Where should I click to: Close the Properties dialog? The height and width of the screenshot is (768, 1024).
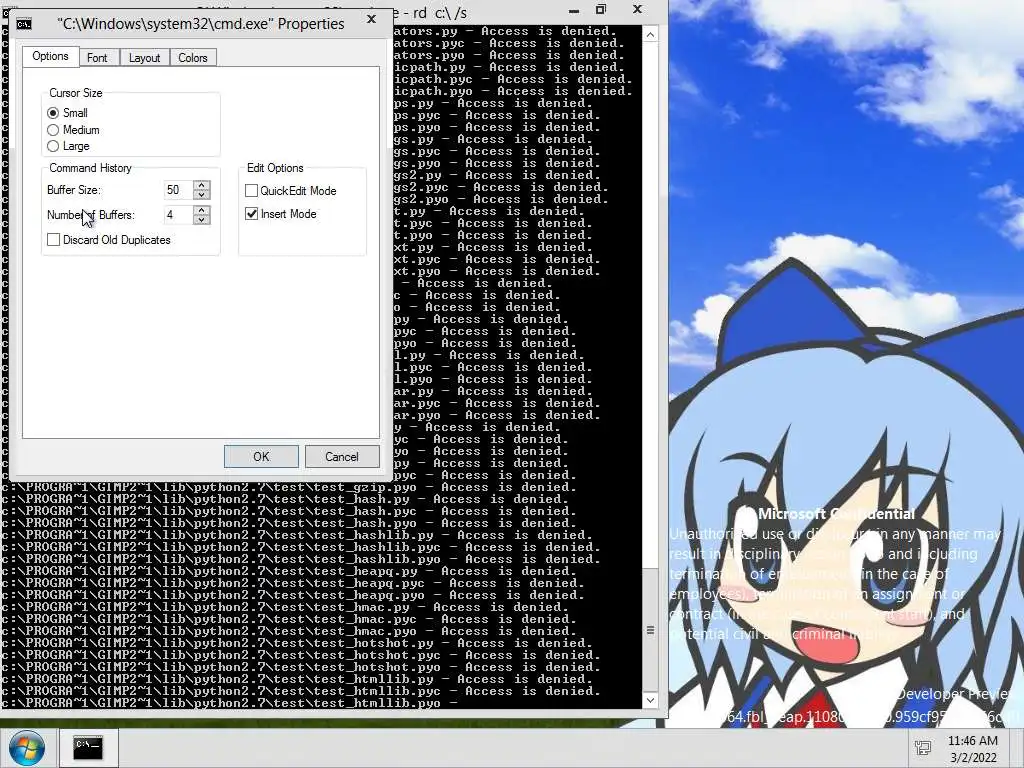pyautogui.click(x=372, y=20)
